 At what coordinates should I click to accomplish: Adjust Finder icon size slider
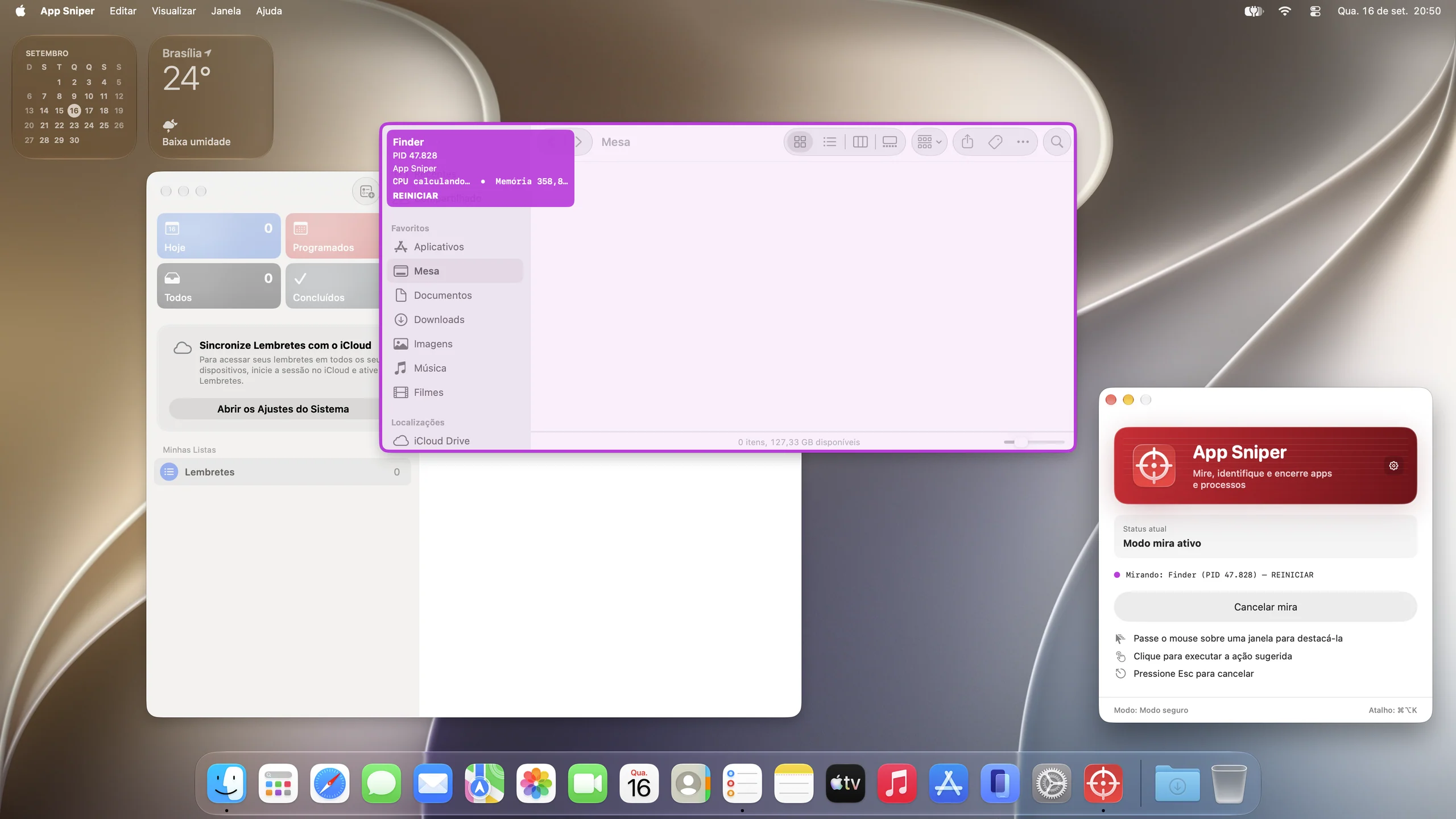(1034, 442)
